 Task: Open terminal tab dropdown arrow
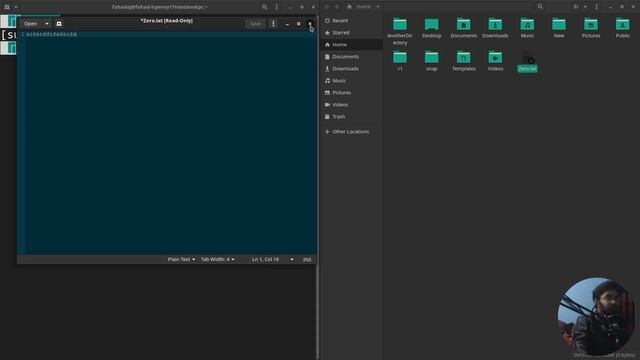point(16,7)
